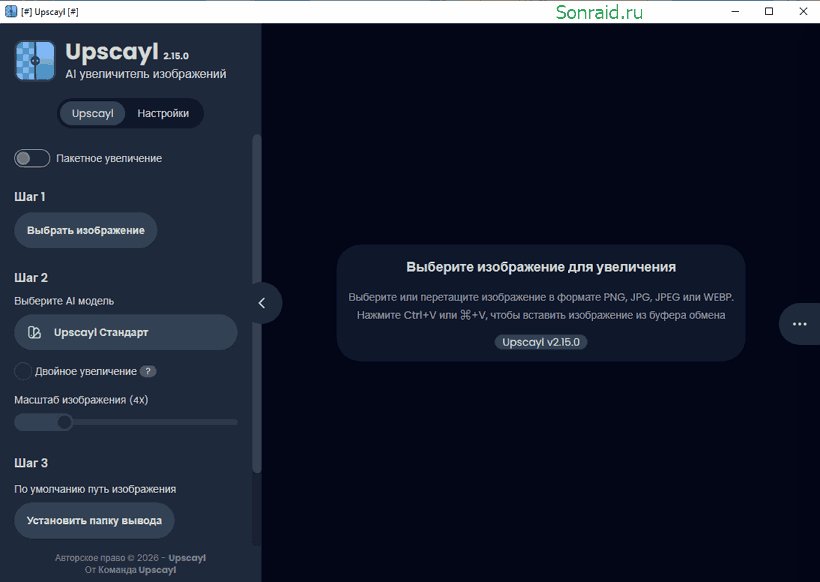This screenshot has width=820, height=582.
Task: Click Выбрать изображение button
Action: pos(86,230)
